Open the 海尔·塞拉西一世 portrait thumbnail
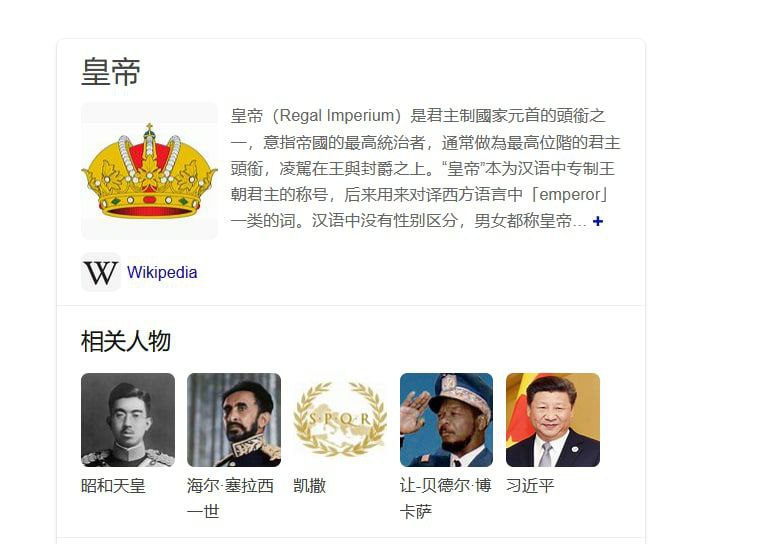 [234, 420]
